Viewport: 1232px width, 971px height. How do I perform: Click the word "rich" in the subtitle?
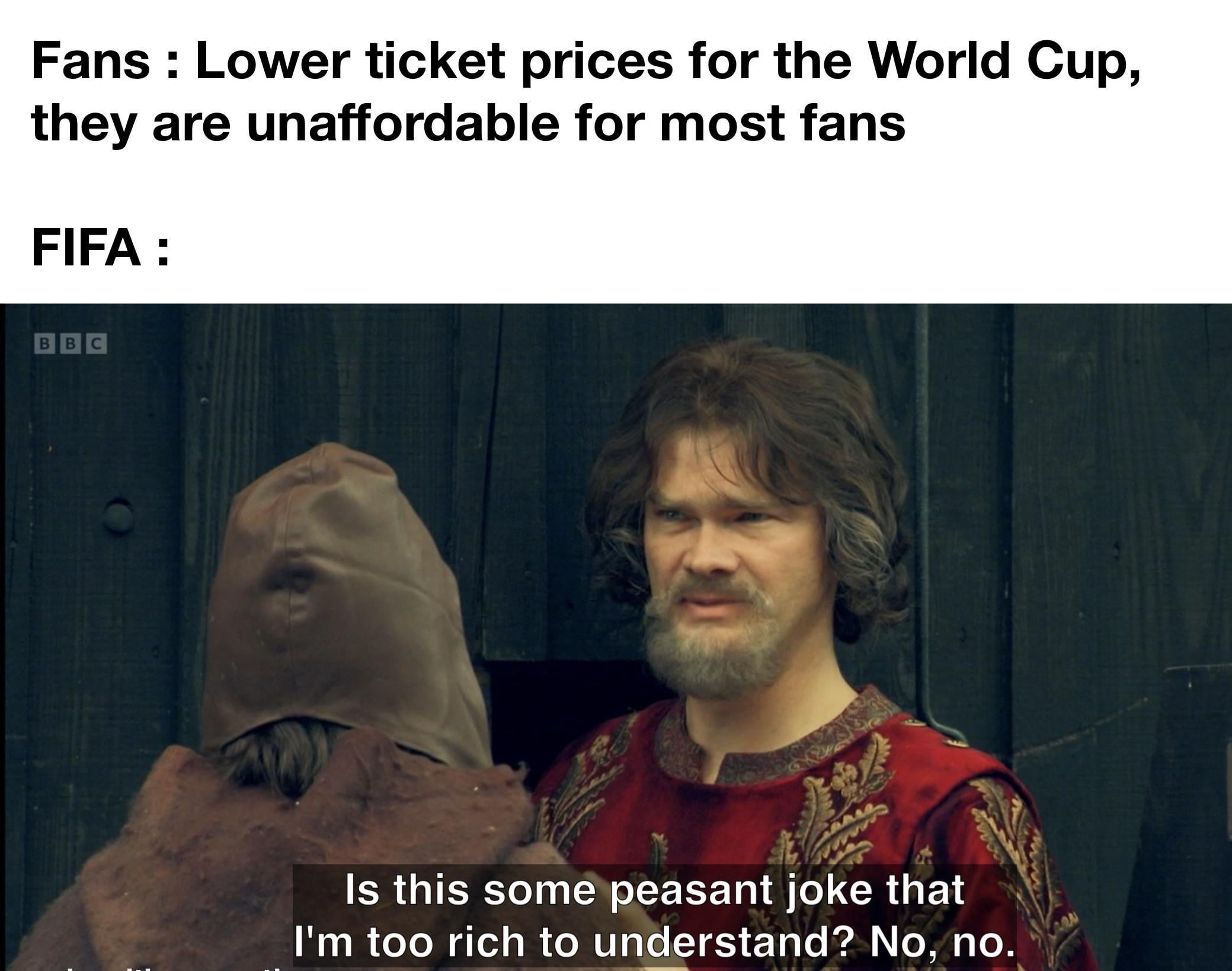(x=490, y=942)
